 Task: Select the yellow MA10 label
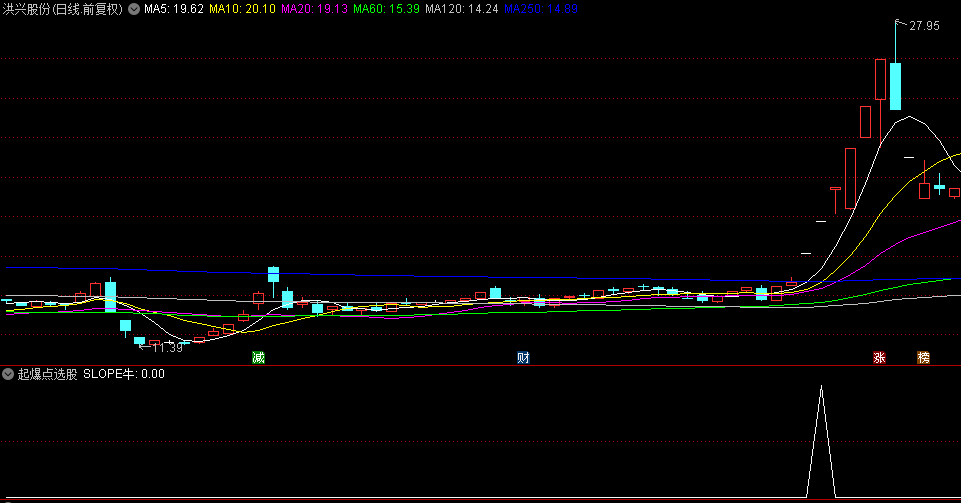[x=242, y=9]
